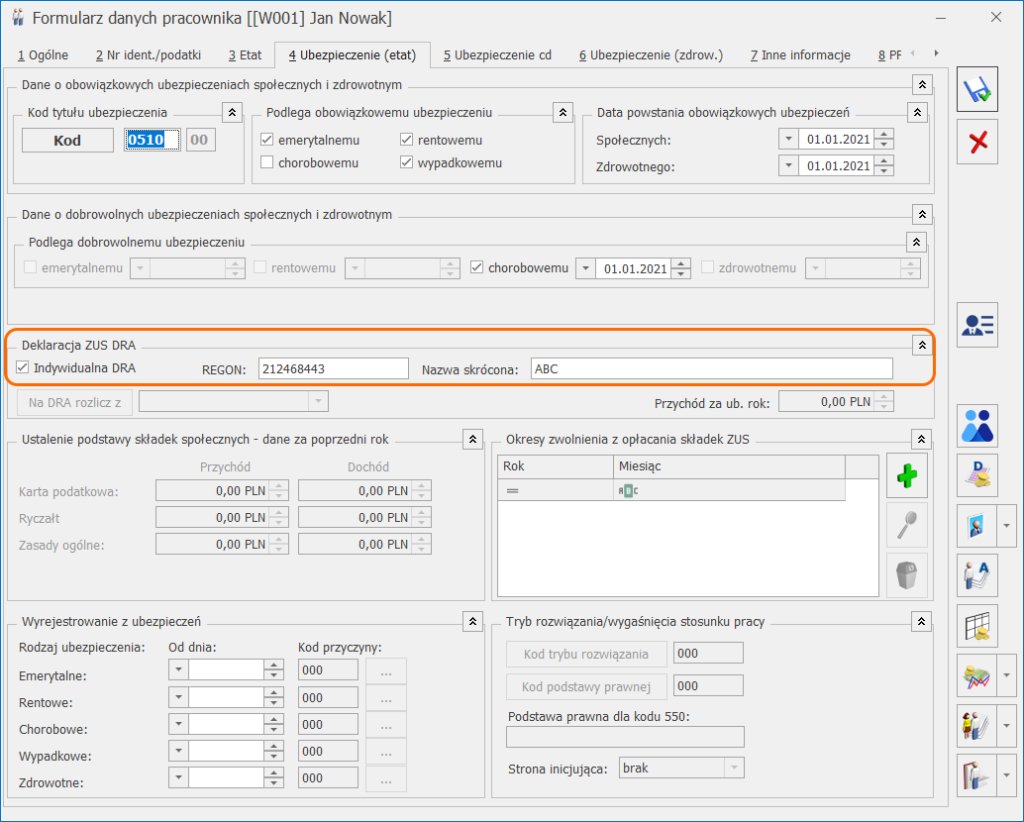Uncheck Indywidualna DRA checkbox
Image resolution: width=1024 pixels, height=822 pixels.
(x=22, y=367)
